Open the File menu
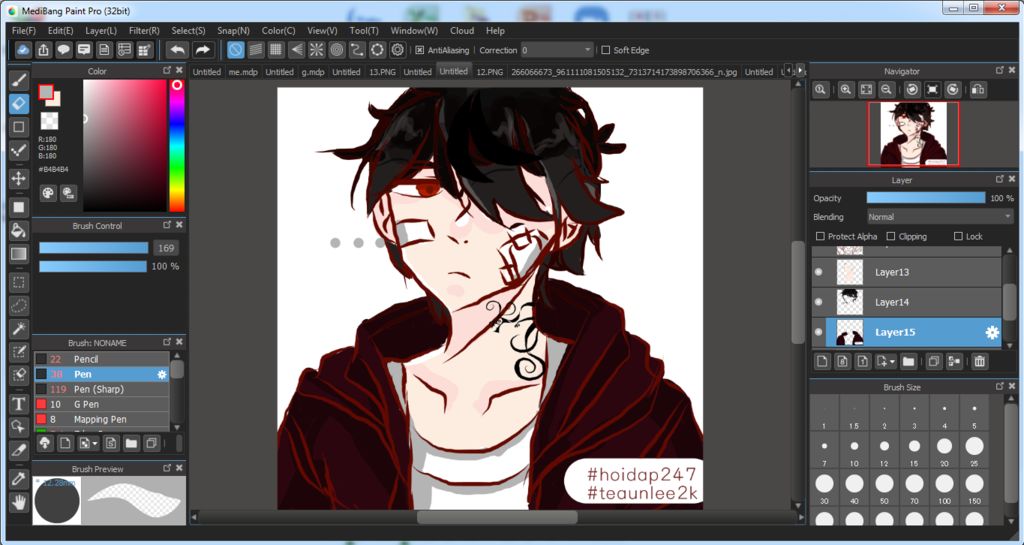Image resolution: width=1024 pixels, height=545 pixels. click(x=24, y=31)
